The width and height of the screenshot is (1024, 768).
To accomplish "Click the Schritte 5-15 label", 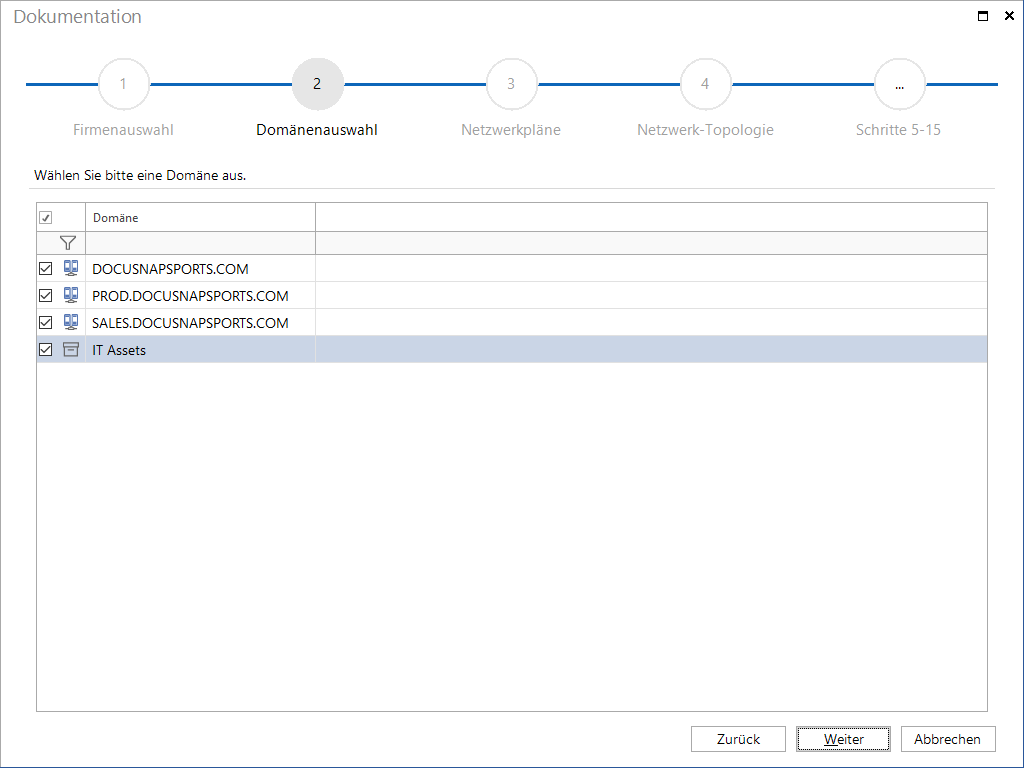I will pyautogui.click(x=899, y=129).
